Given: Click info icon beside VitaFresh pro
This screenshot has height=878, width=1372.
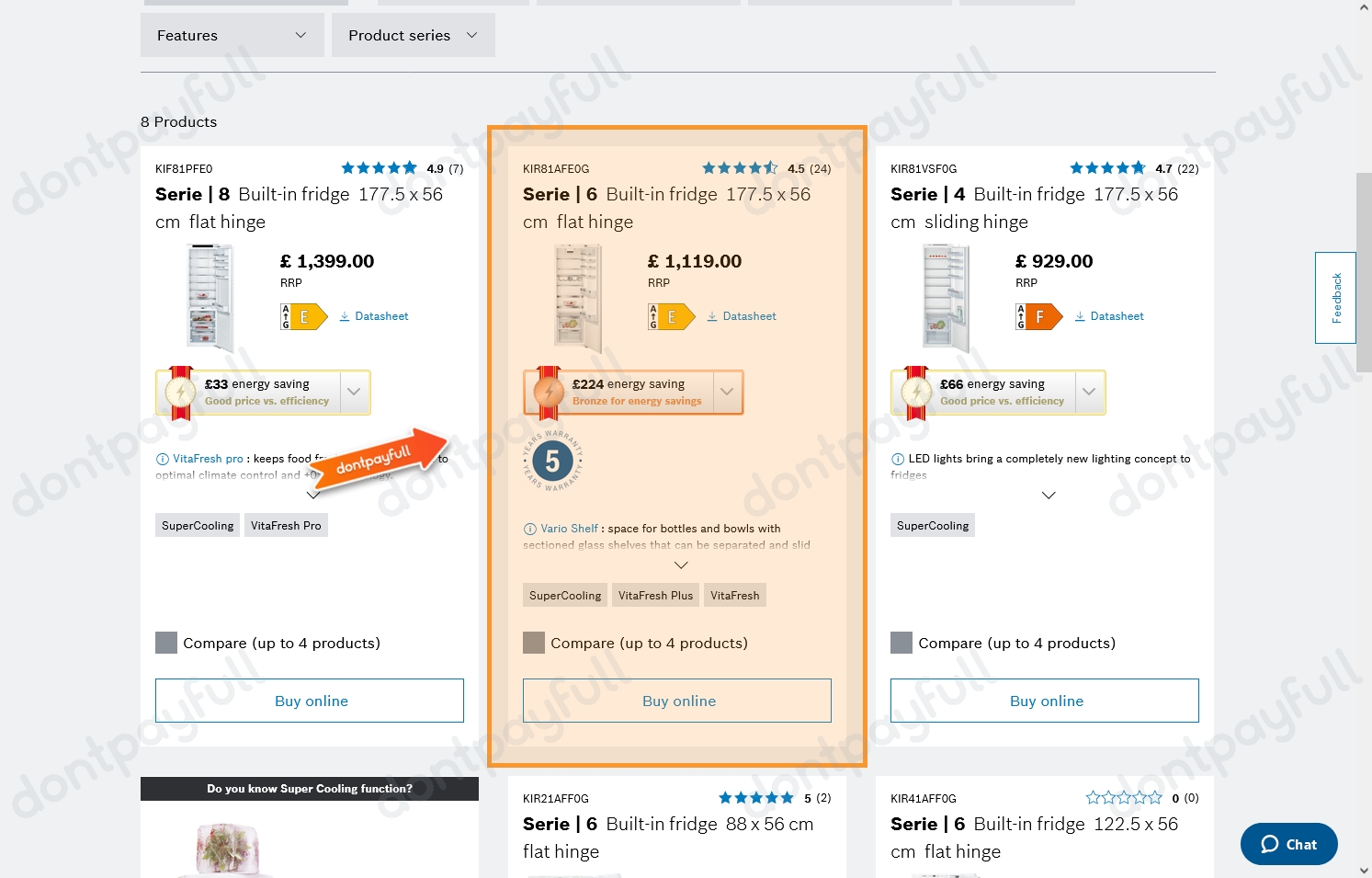Looking at the screenshot, I should click(163, 459).
